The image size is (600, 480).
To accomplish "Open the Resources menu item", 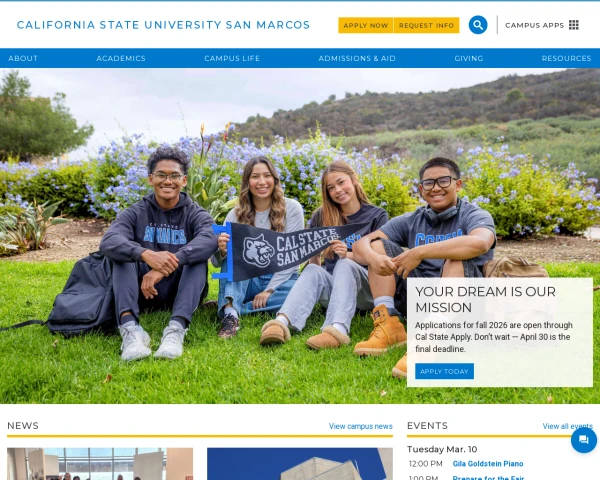I will pos(566,58).
